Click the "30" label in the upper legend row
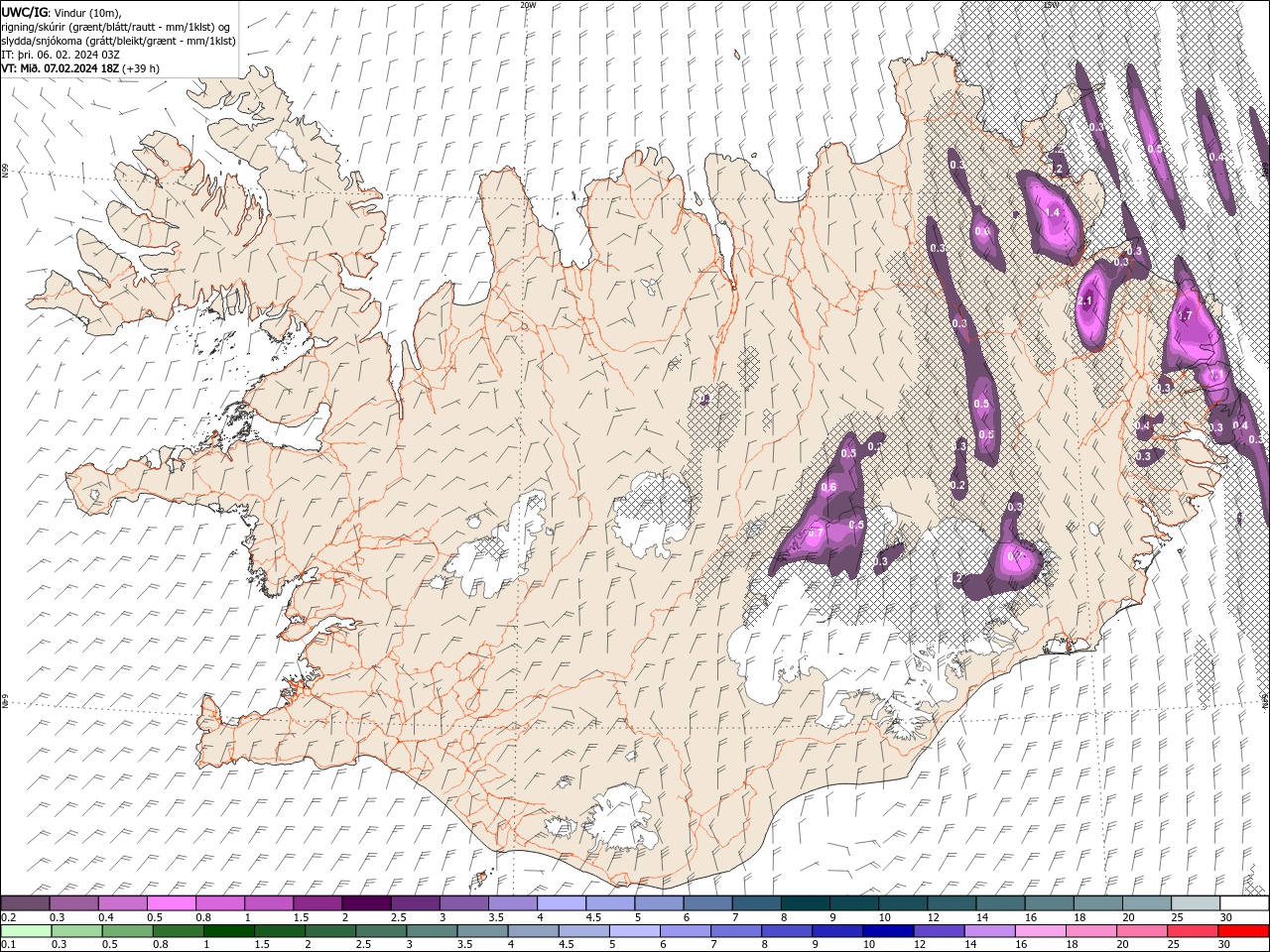 tap(1225, 917)
